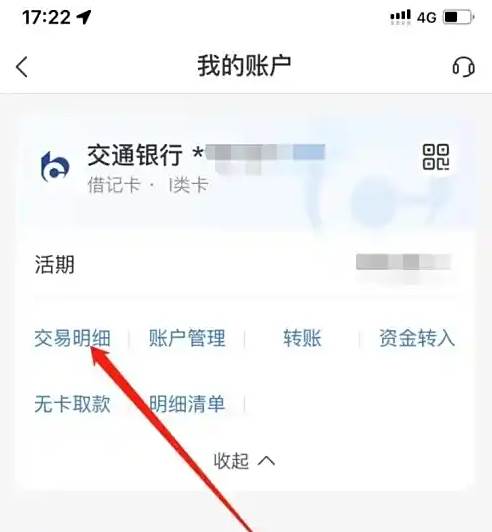Tap the upward chevron beside 收起

point(266,461)
